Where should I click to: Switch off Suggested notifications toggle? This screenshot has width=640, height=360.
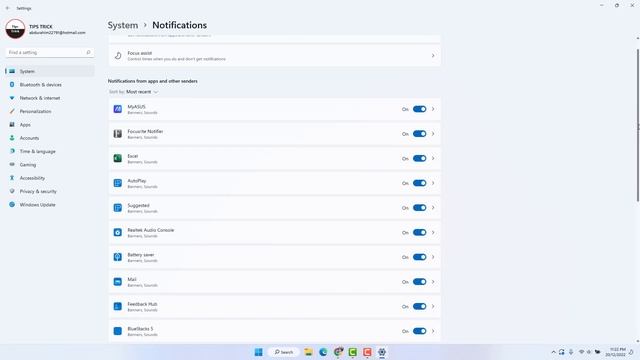(x=419, y=208)
